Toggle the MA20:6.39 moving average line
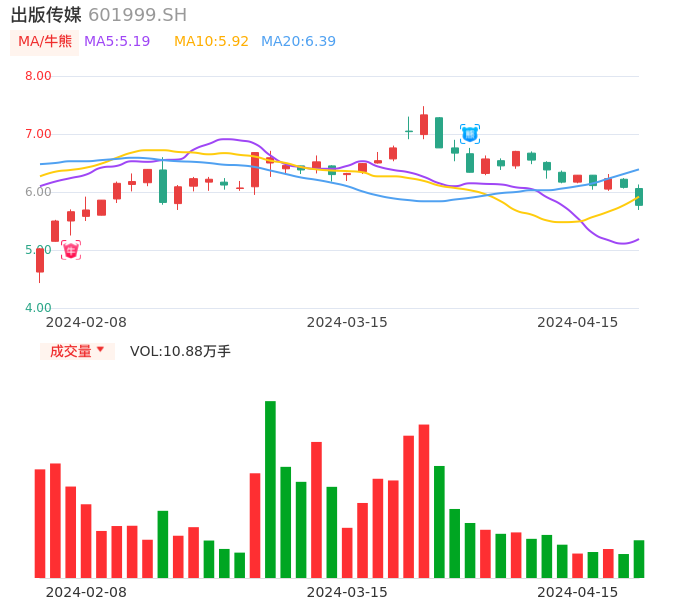This screenshot has height=606, width=686. [298, 42]
